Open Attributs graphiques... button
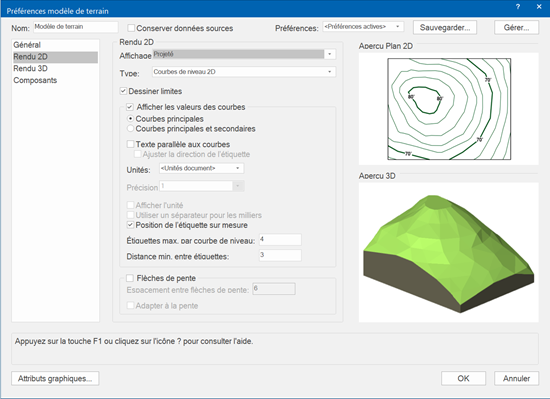550x399 pixels. coord(55,379)
